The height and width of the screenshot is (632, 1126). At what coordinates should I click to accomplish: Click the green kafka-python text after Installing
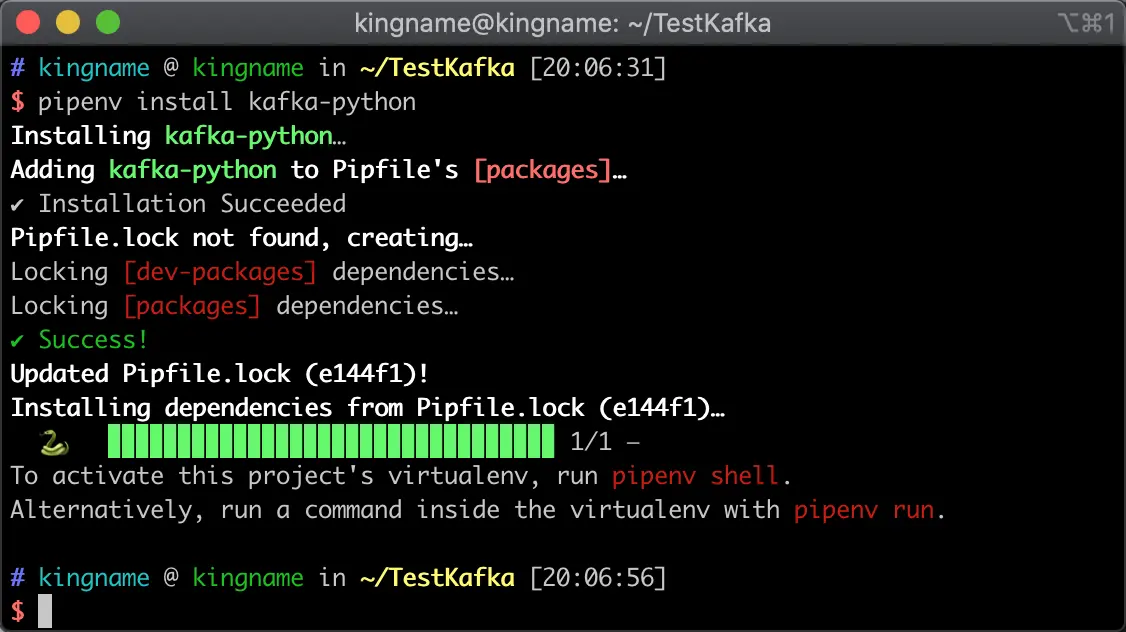(248, 136)
